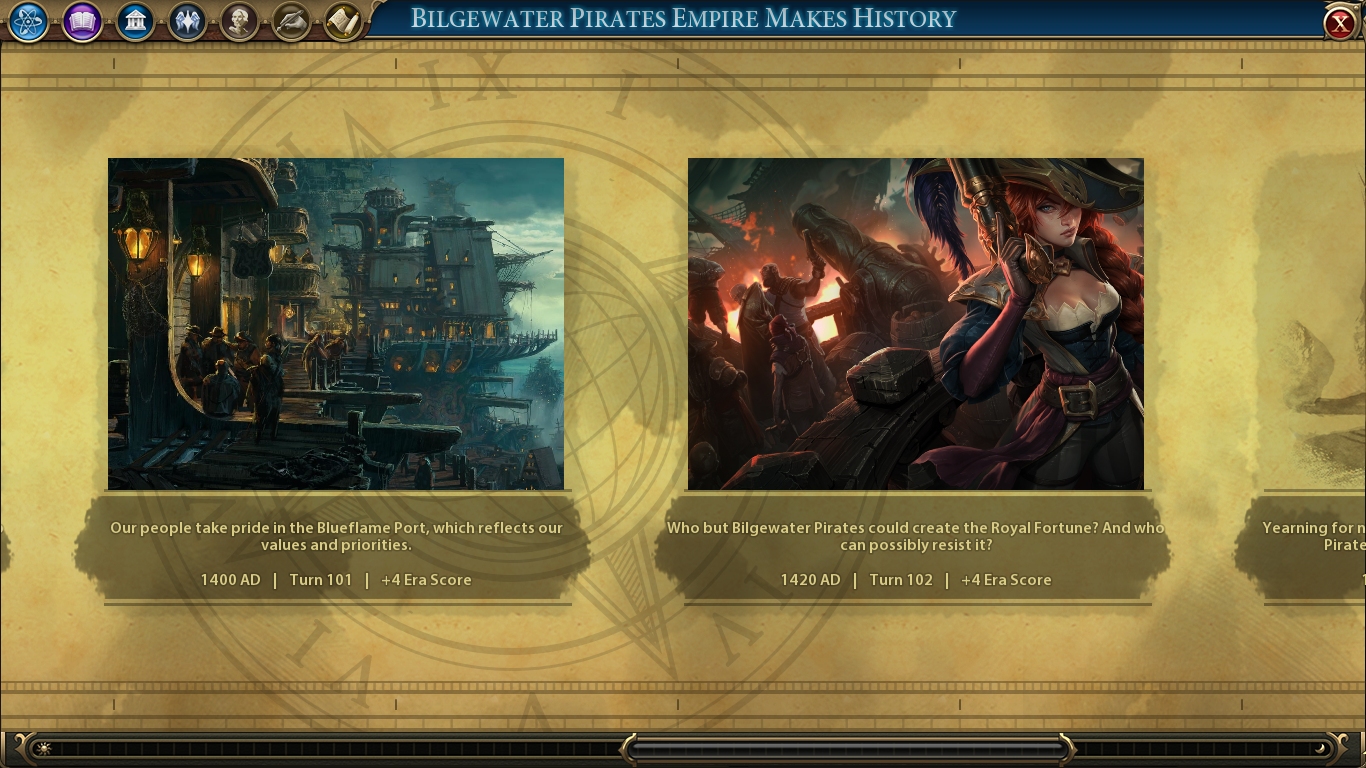Select the Blueflame Port moment description
Viewport: 1366px width, 768px height.
336,536
